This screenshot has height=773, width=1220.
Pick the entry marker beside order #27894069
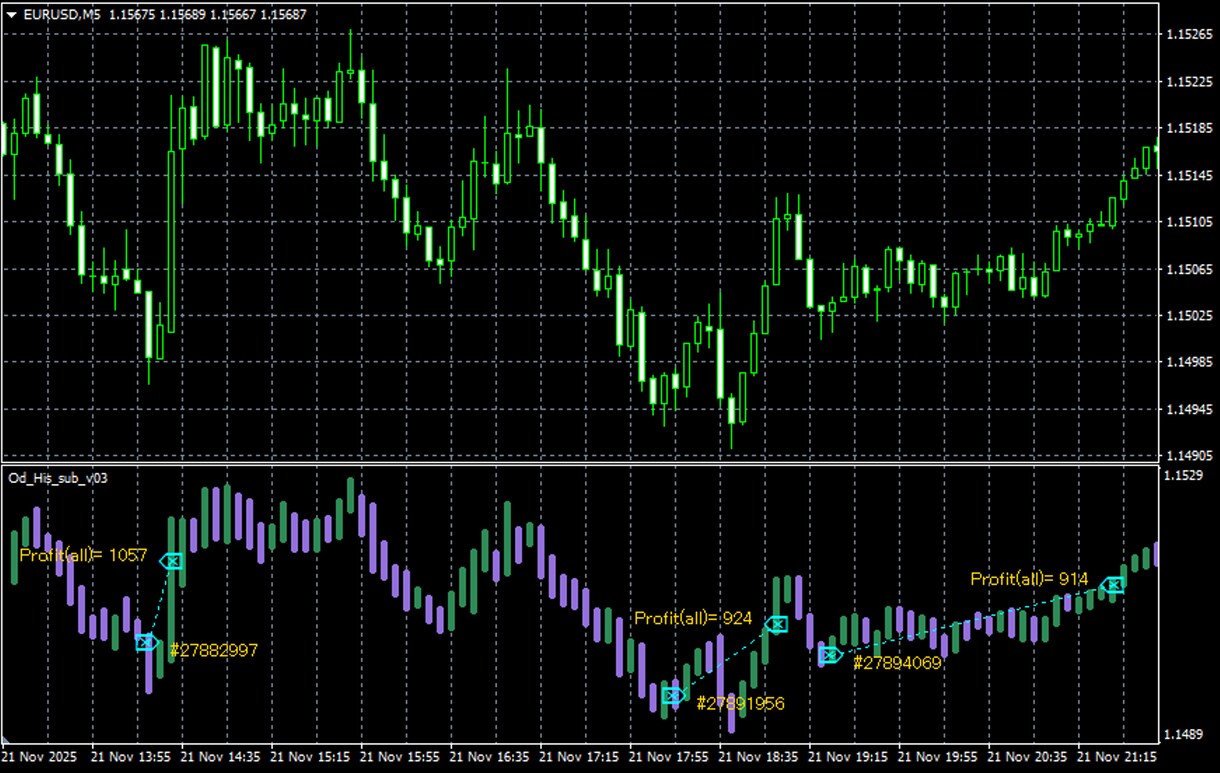click(x=829, y=655)
